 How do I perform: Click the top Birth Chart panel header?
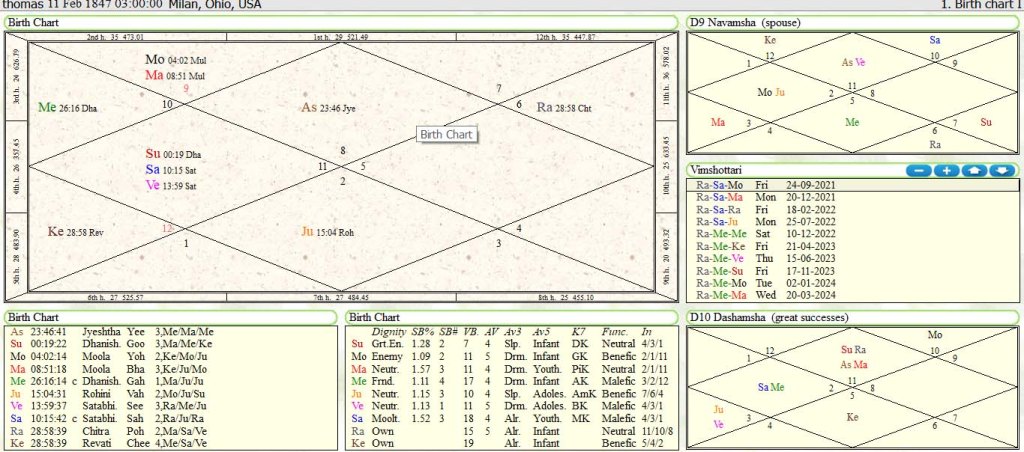(34, 22)
